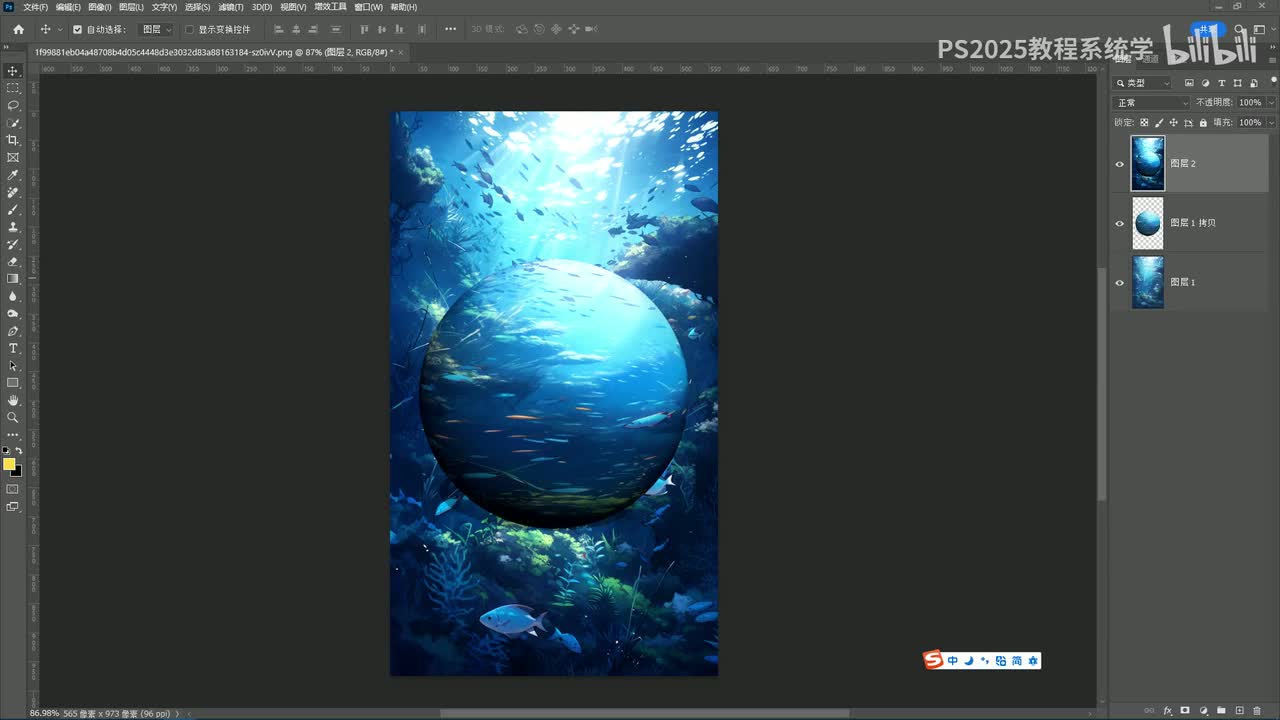Click the yellow foreground color swatch
Image resolution: width=1280 pixels, height=720 pixels.
pyautogui.click(x=9, y=464)
